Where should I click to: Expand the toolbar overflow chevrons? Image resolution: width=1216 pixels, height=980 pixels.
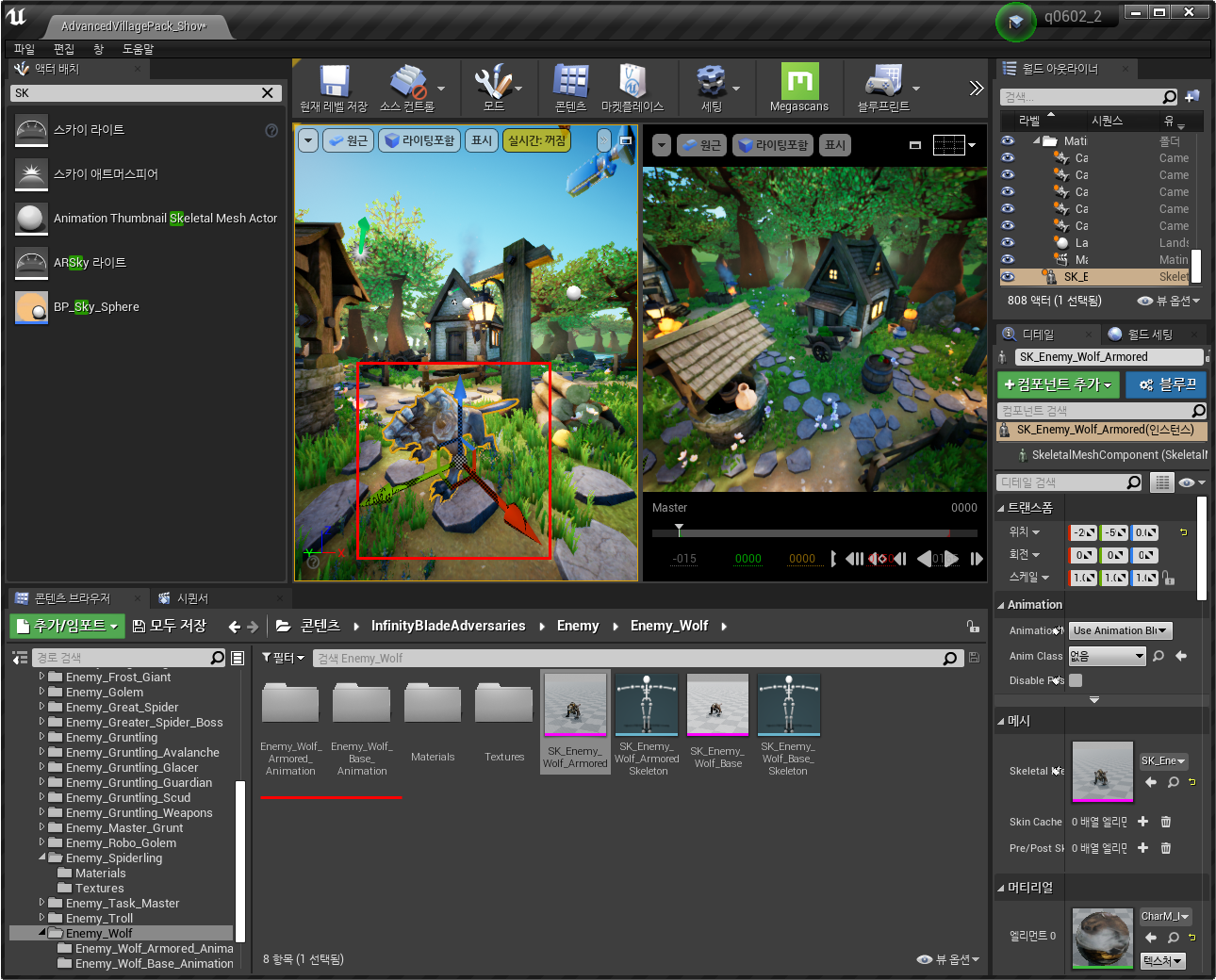pyautogui.click(x=976, y=89)
